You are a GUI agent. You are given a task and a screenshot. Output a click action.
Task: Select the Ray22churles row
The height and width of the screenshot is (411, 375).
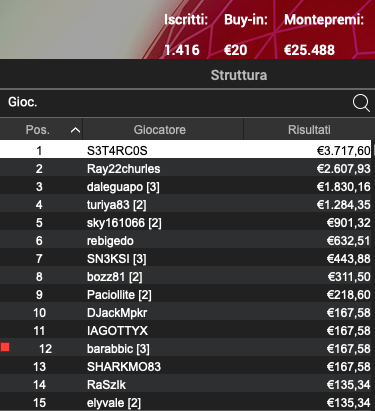tap(186, 168)
